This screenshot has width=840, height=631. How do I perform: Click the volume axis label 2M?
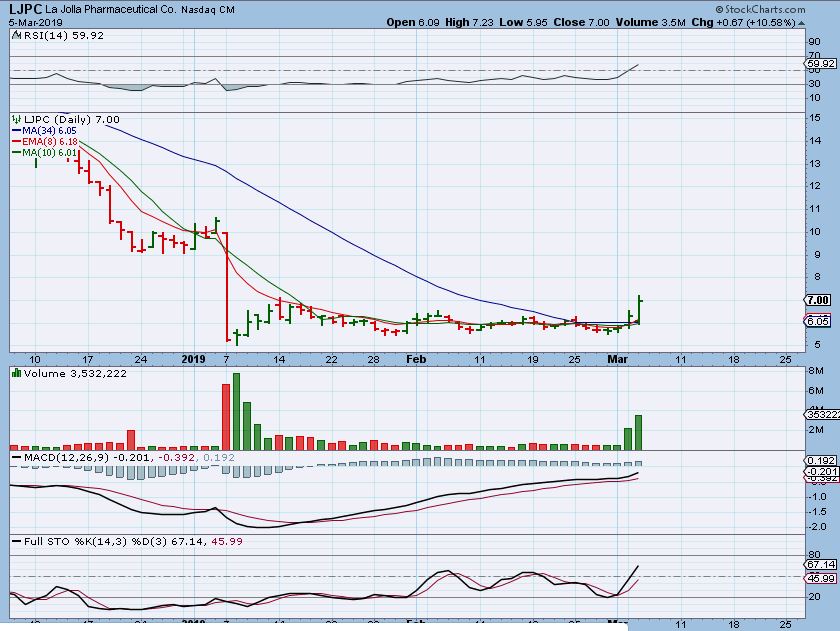[x=815, y=430]
